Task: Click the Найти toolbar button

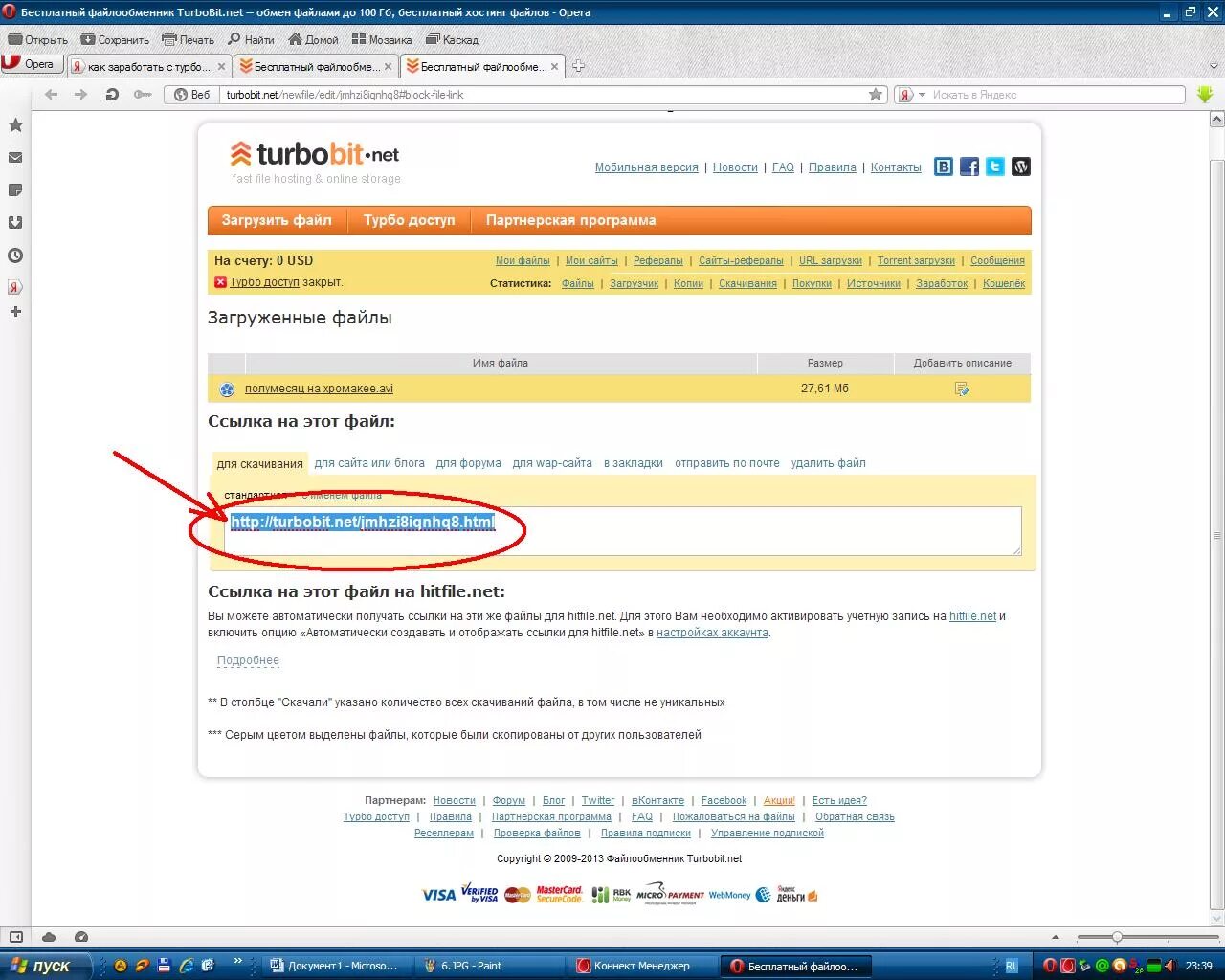Action: coord(251,39)
